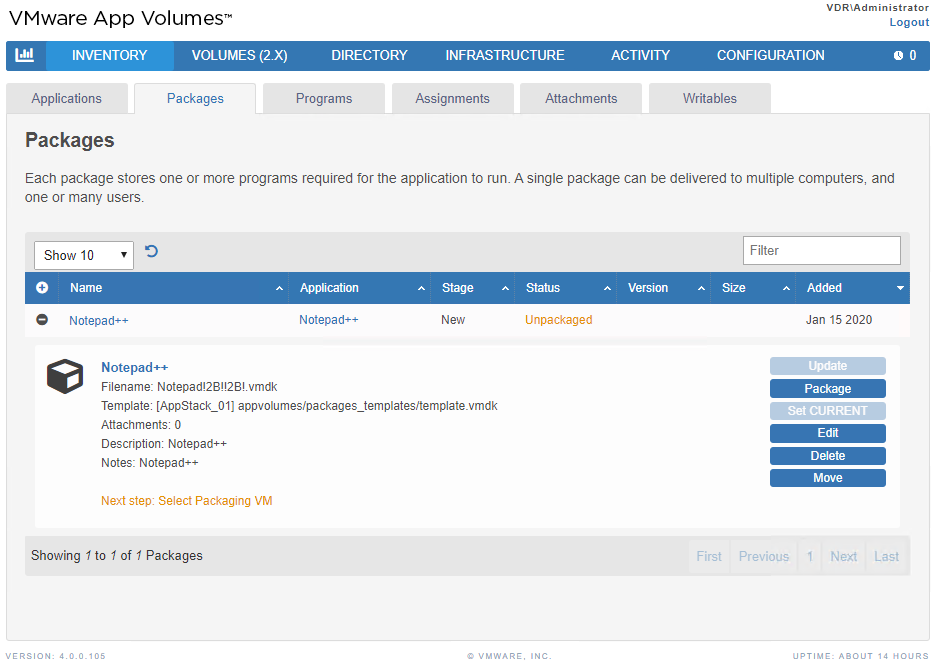Click page 1 in pagination
Screen dimensions: 938x672
pos(809,557)
